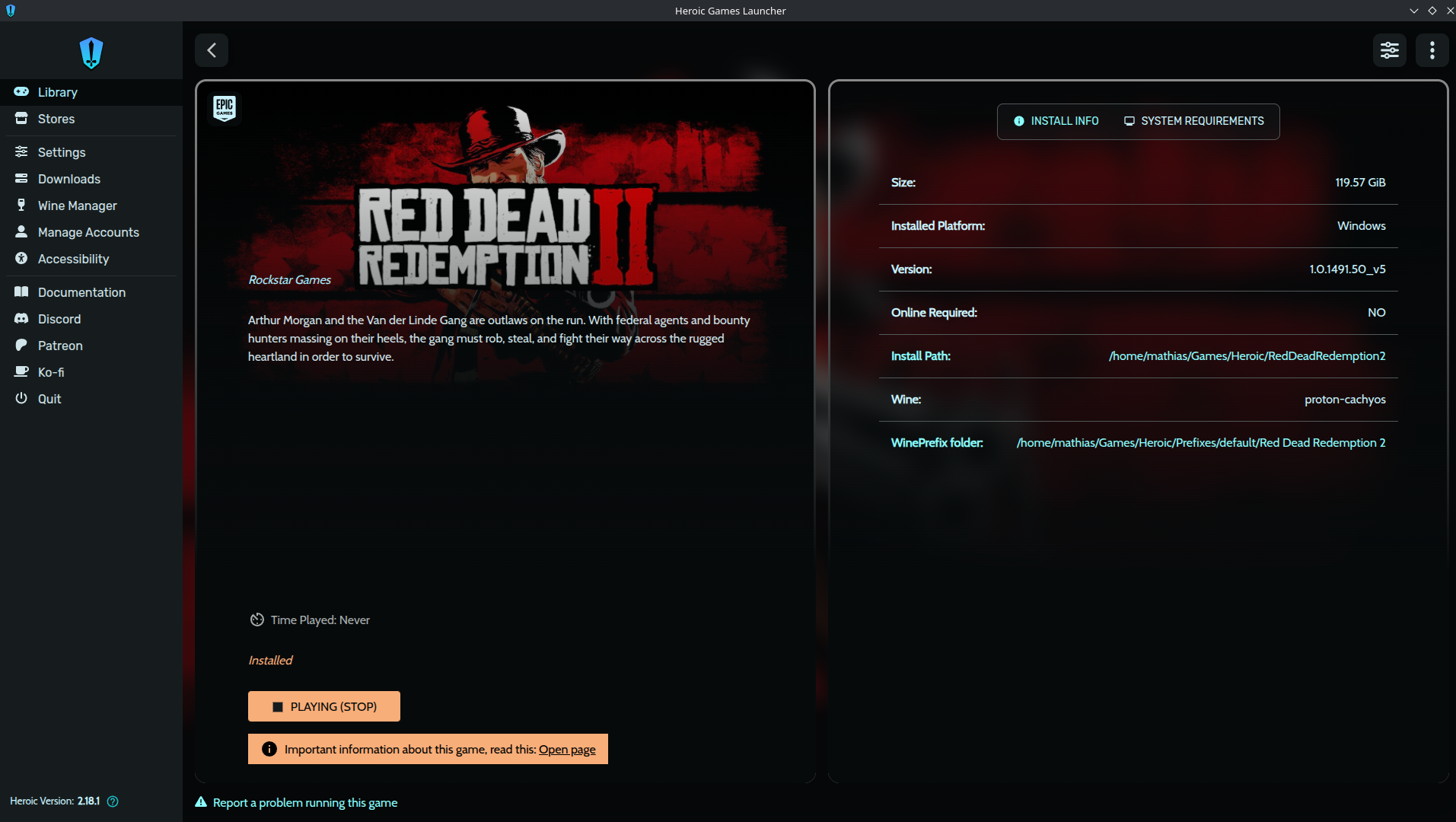This screenshot has width=1456, height=822.
Task: Click the Installed Platform Windows value
Action: tap(1362, 226)
